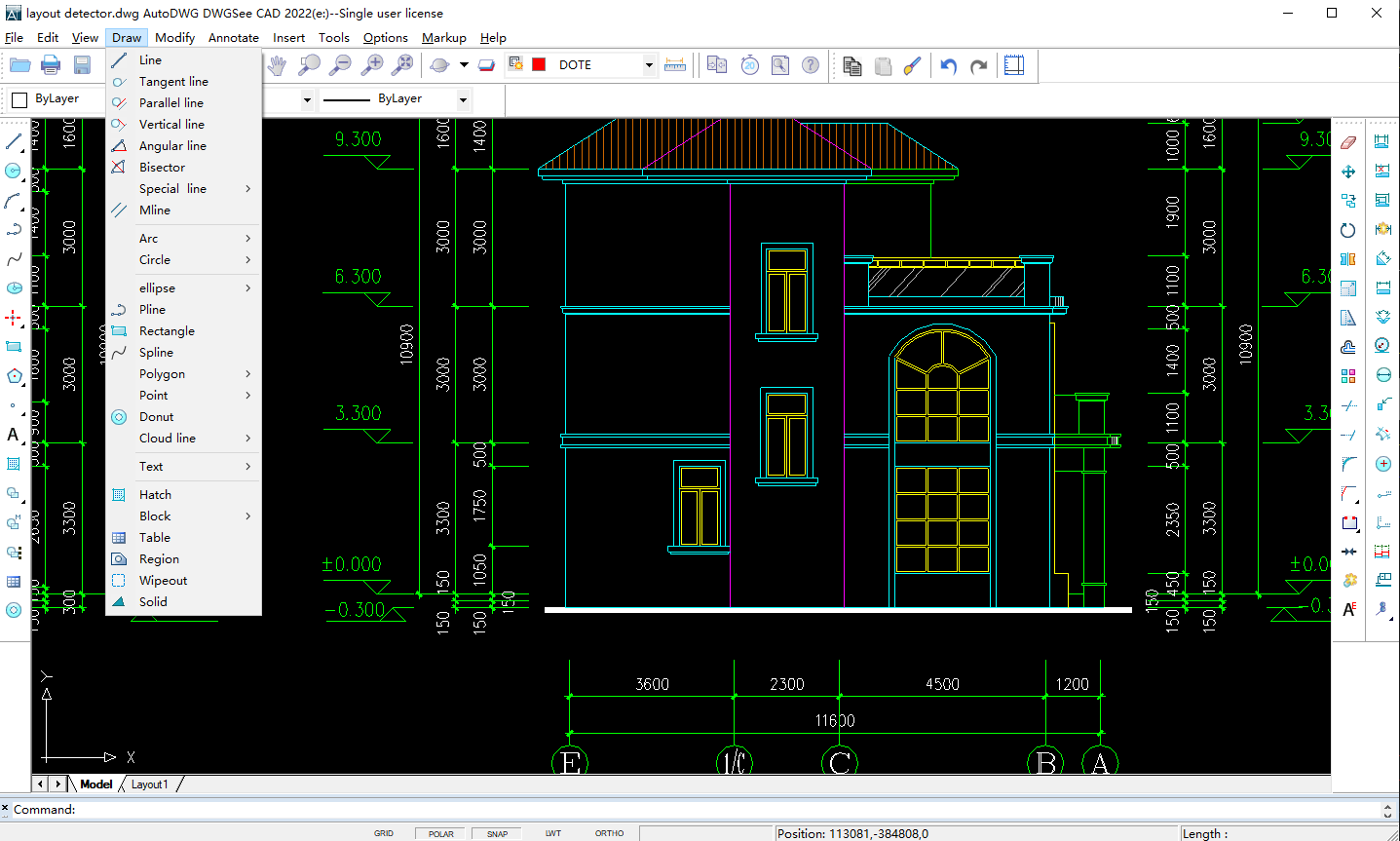Choose Tangent line from the Draw menu
The width and height of the screenshot is (1400, 841).
184,82
